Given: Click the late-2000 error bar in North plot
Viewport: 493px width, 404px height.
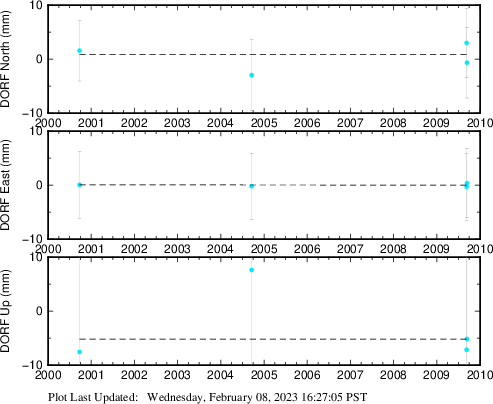Looking at the screenshot, I should 79,51.
